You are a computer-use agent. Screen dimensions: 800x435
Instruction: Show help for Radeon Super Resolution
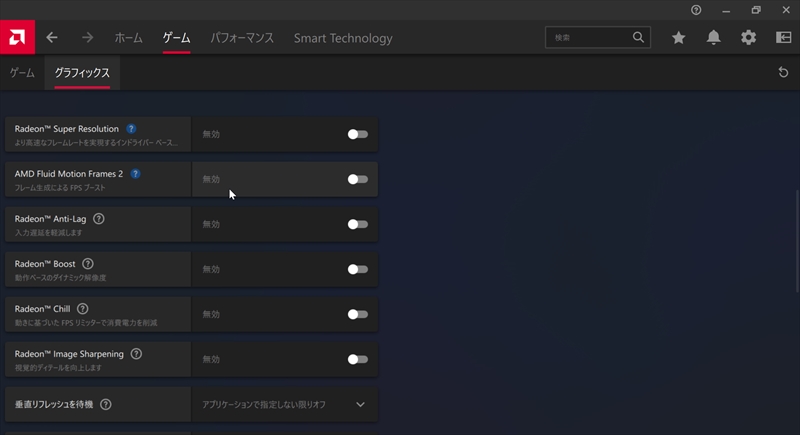pyautogui.click(x=131, y=129)
